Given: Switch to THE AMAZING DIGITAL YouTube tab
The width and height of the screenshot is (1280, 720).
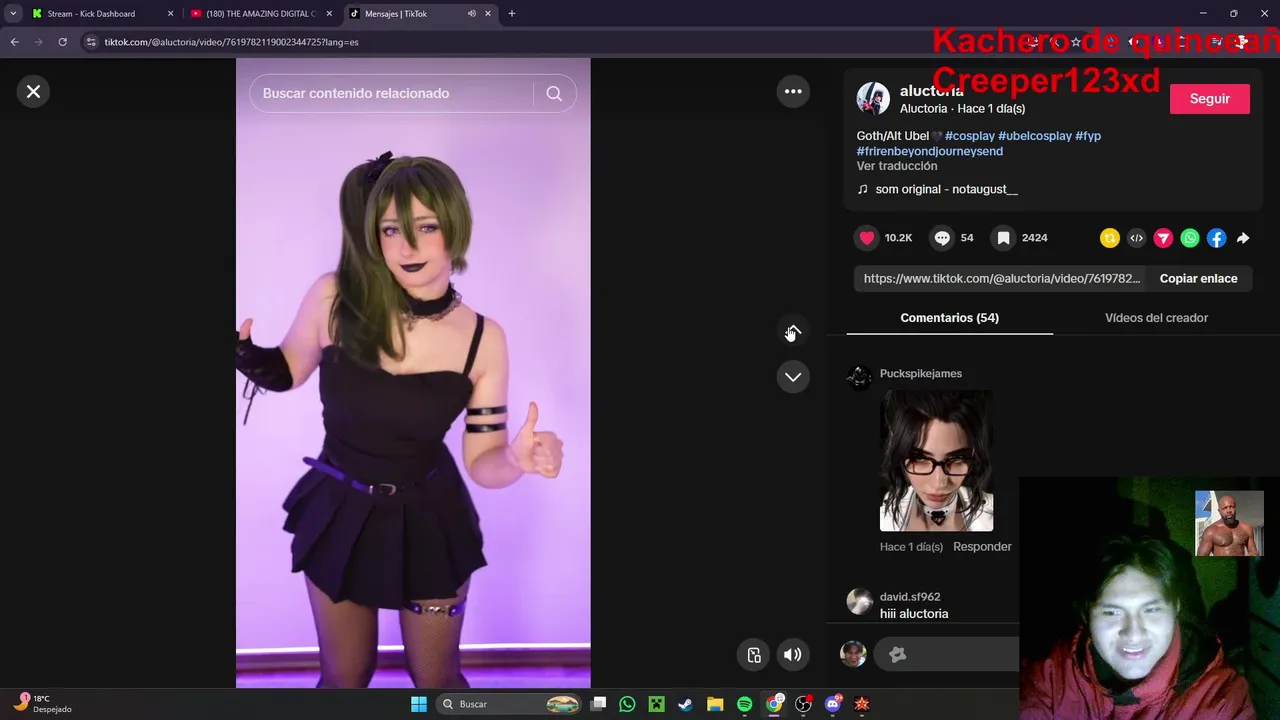Looking at the screenshot, I should point(260,14).
